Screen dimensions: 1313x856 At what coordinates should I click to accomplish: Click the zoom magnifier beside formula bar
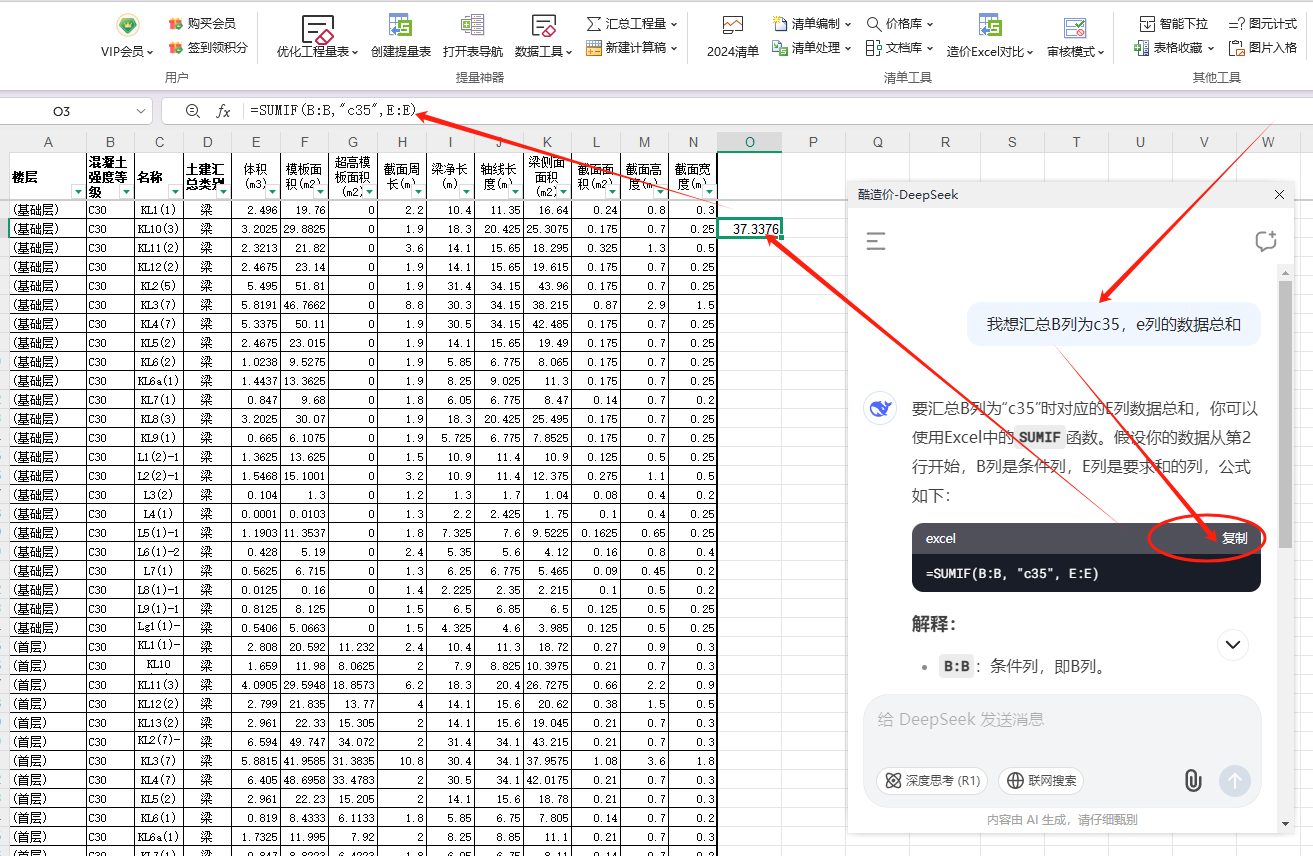pyautogui.click(x=193, y=112)
